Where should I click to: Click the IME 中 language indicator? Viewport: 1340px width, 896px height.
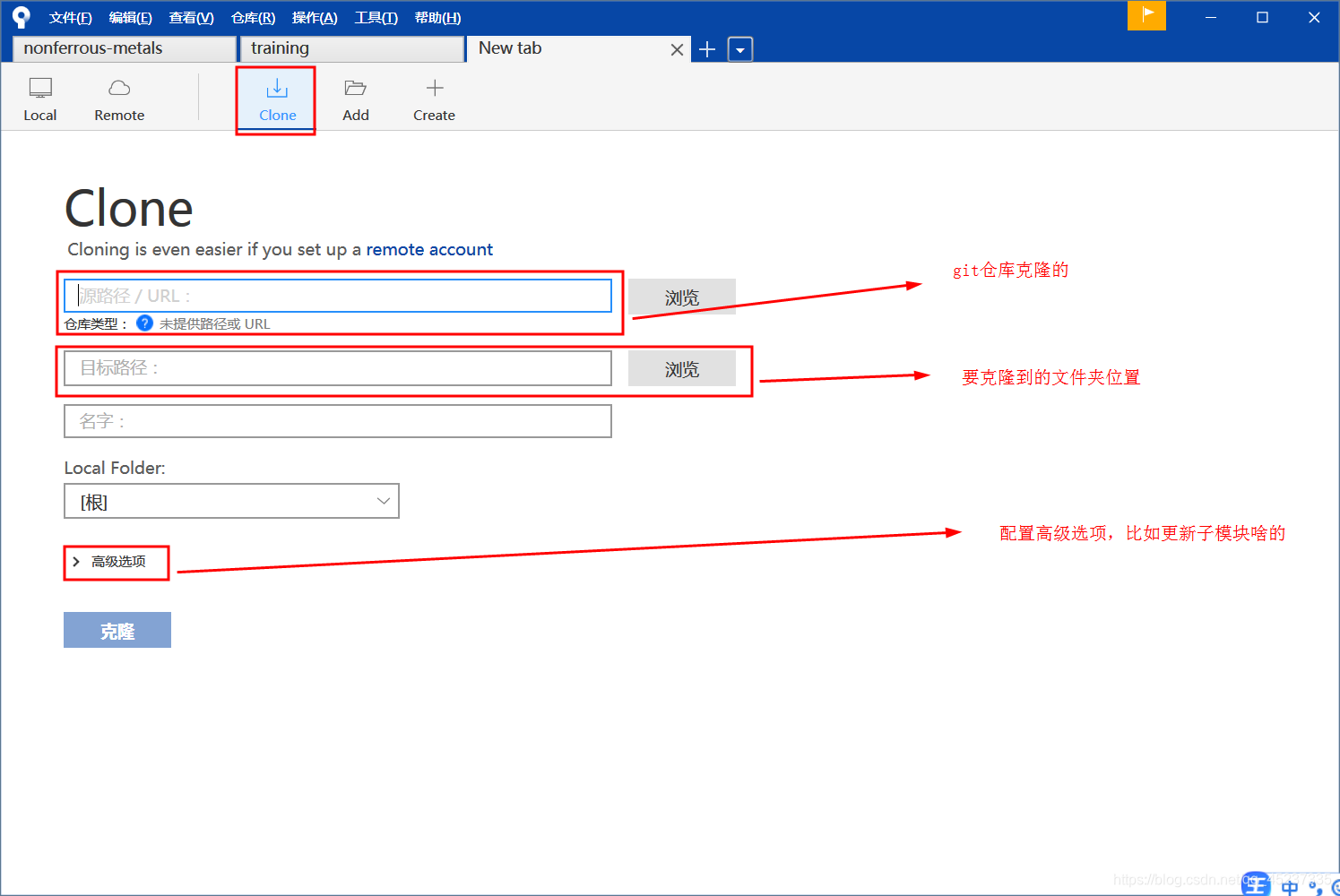point(1289,887)
